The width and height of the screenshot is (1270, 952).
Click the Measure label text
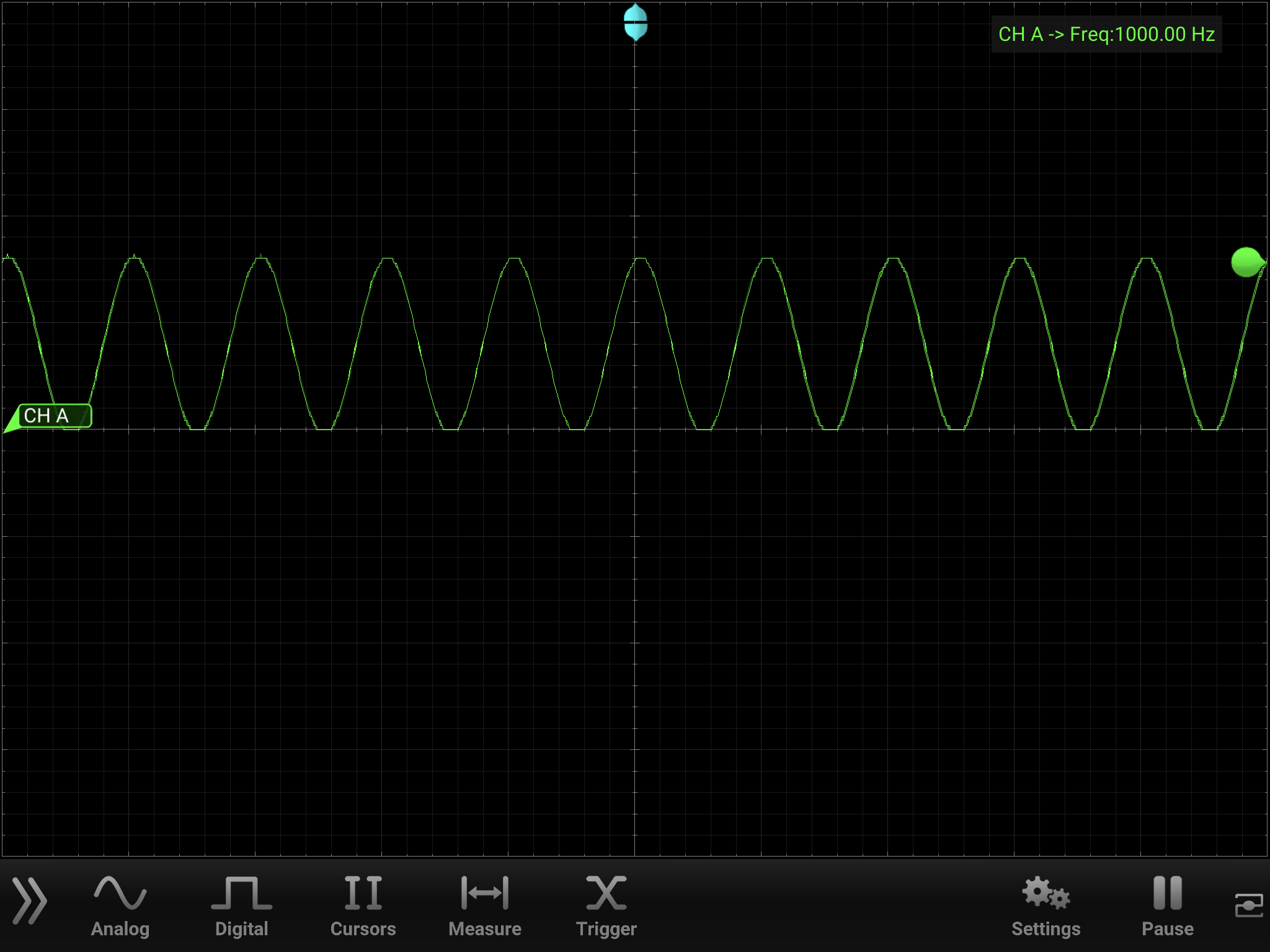click(484, 928)
